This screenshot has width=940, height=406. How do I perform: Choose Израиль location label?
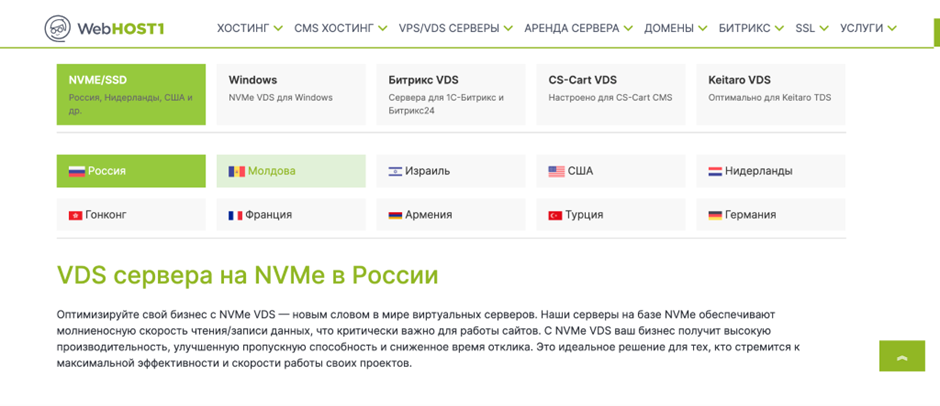click(x=427, y=172)
